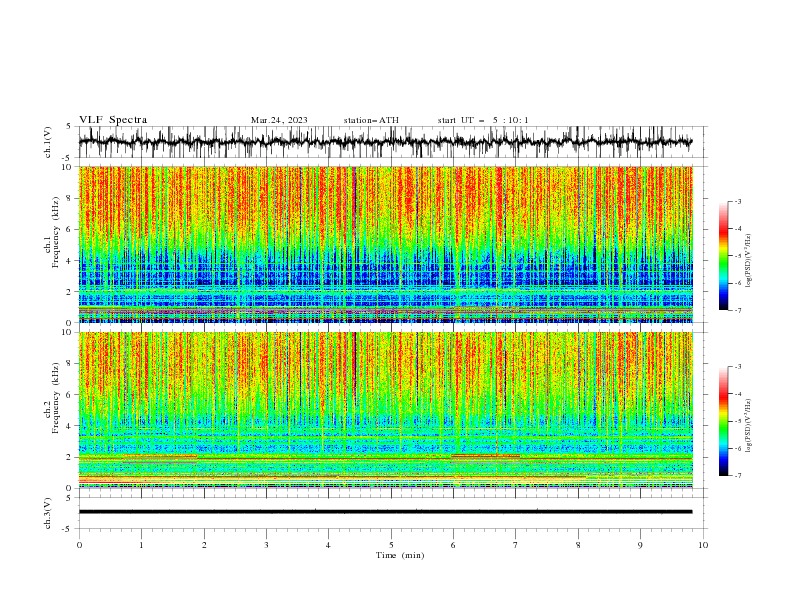Click the time-axis tick label "0"

tap(79, 545)
